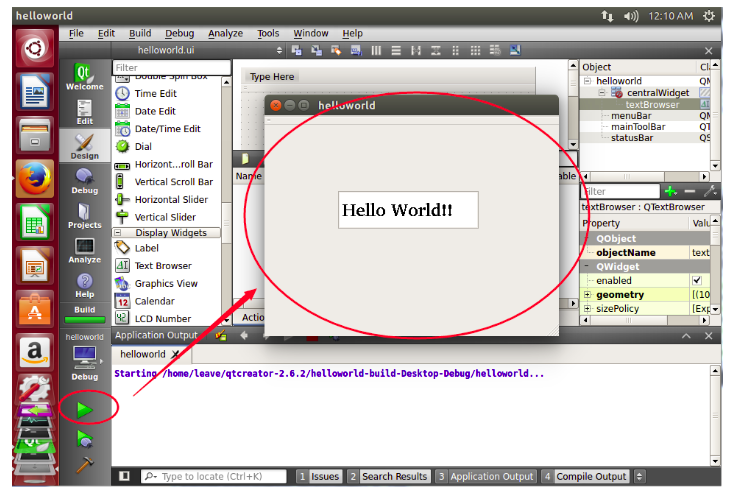735x501 pixels.
Task: Expand the sizePolicy property
Action: pos(587,308)
